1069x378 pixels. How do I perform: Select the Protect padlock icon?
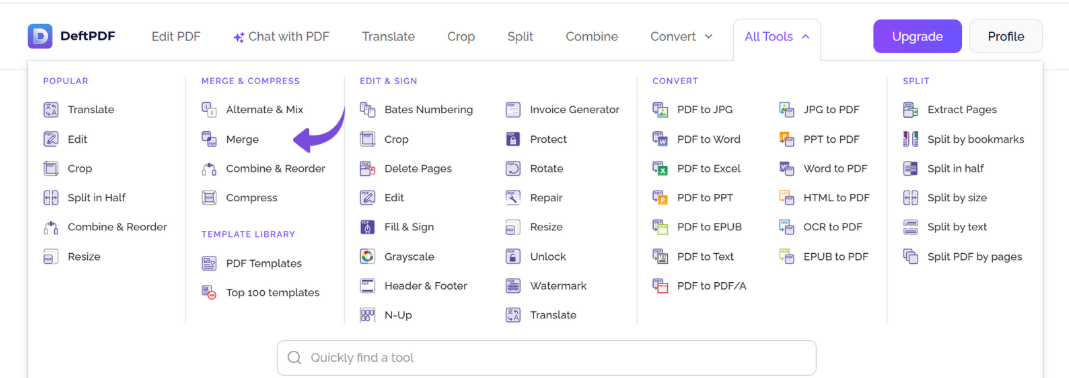point(513,139)
